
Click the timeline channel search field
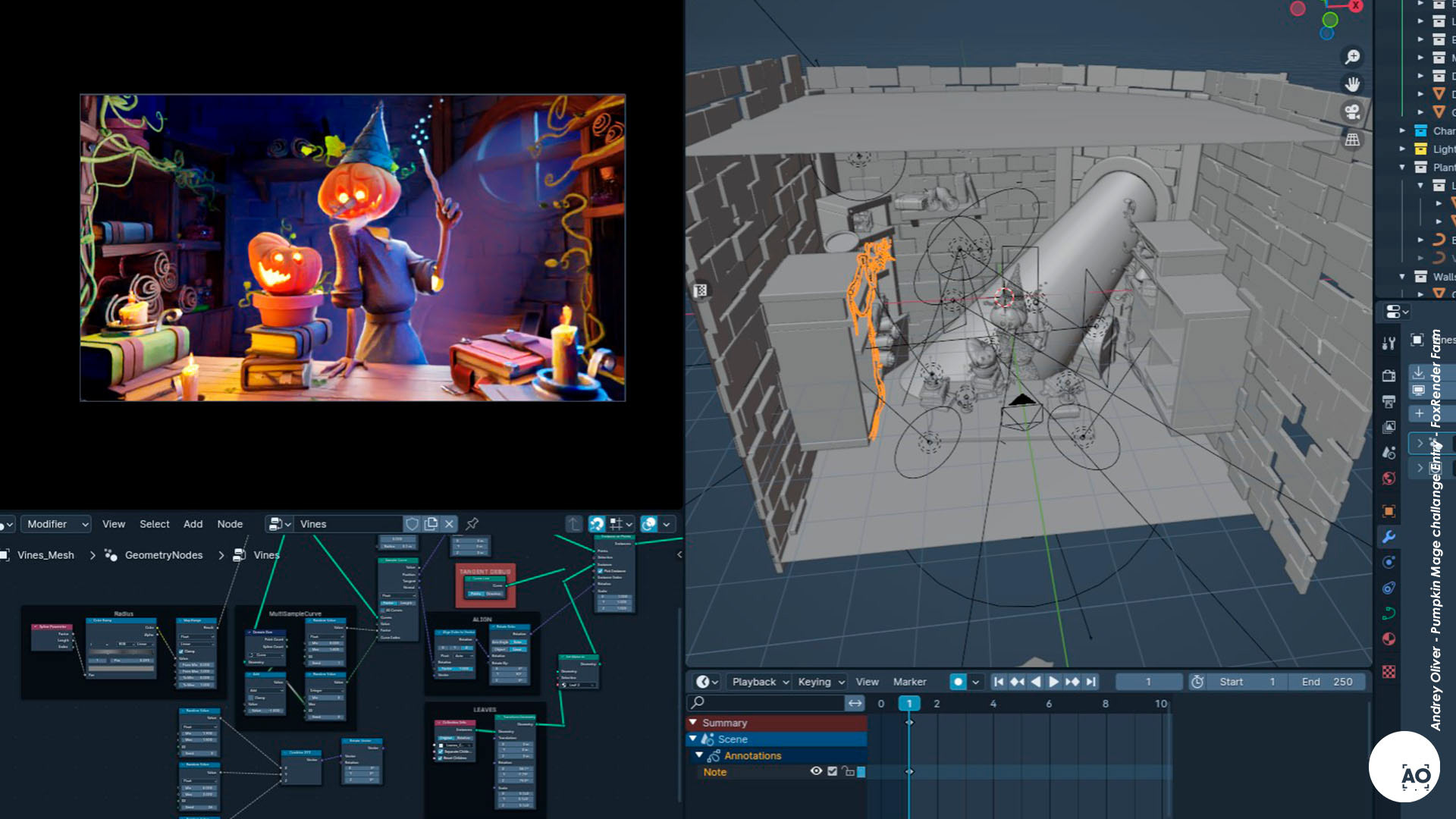766,703
